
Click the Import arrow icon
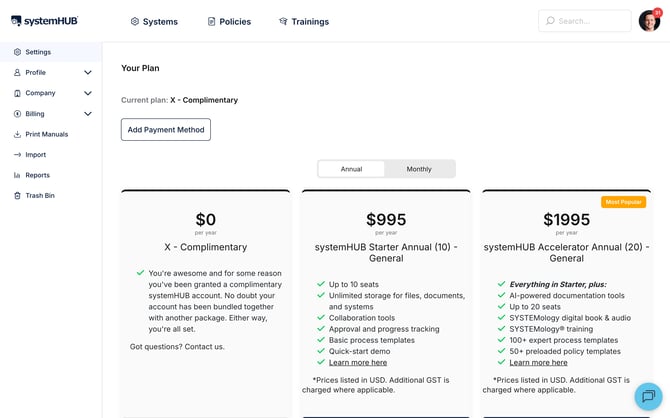[x=17, y=155]
